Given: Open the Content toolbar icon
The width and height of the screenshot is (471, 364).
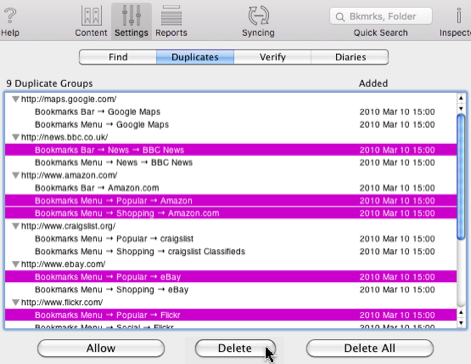Looking at the screenshot, I should [91, 15].
